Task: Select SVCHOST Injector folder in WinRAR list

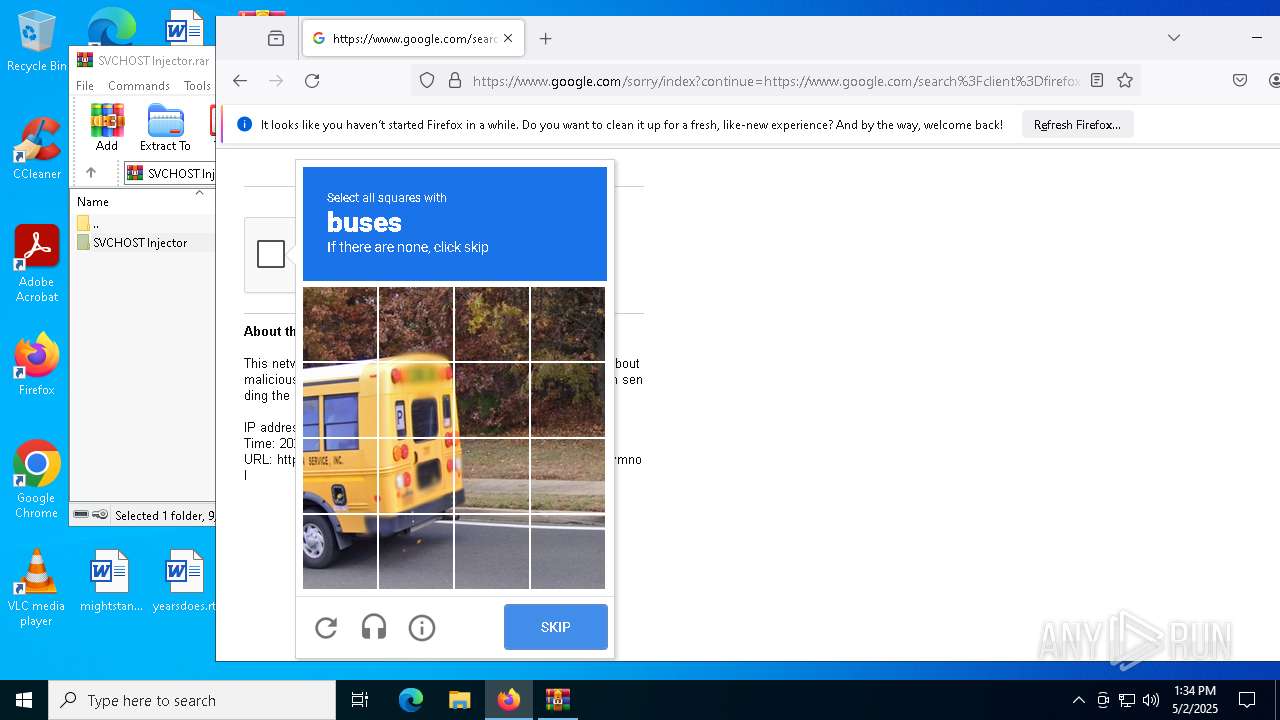Action: [x=139, y=242]
